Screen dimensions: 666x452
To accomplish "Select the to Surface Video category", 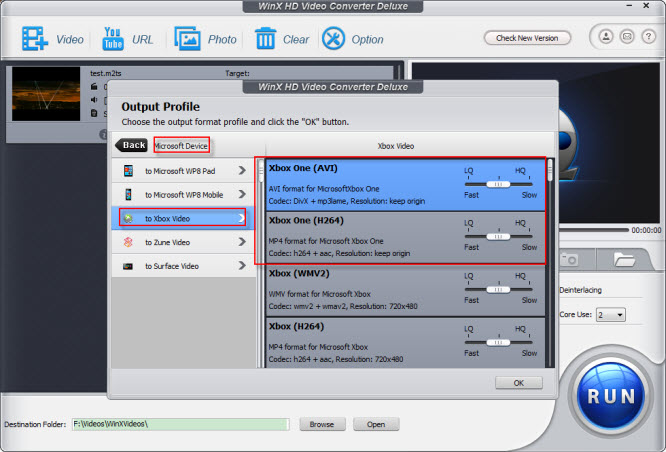I will pyautogui.click(x=183, y=266).
